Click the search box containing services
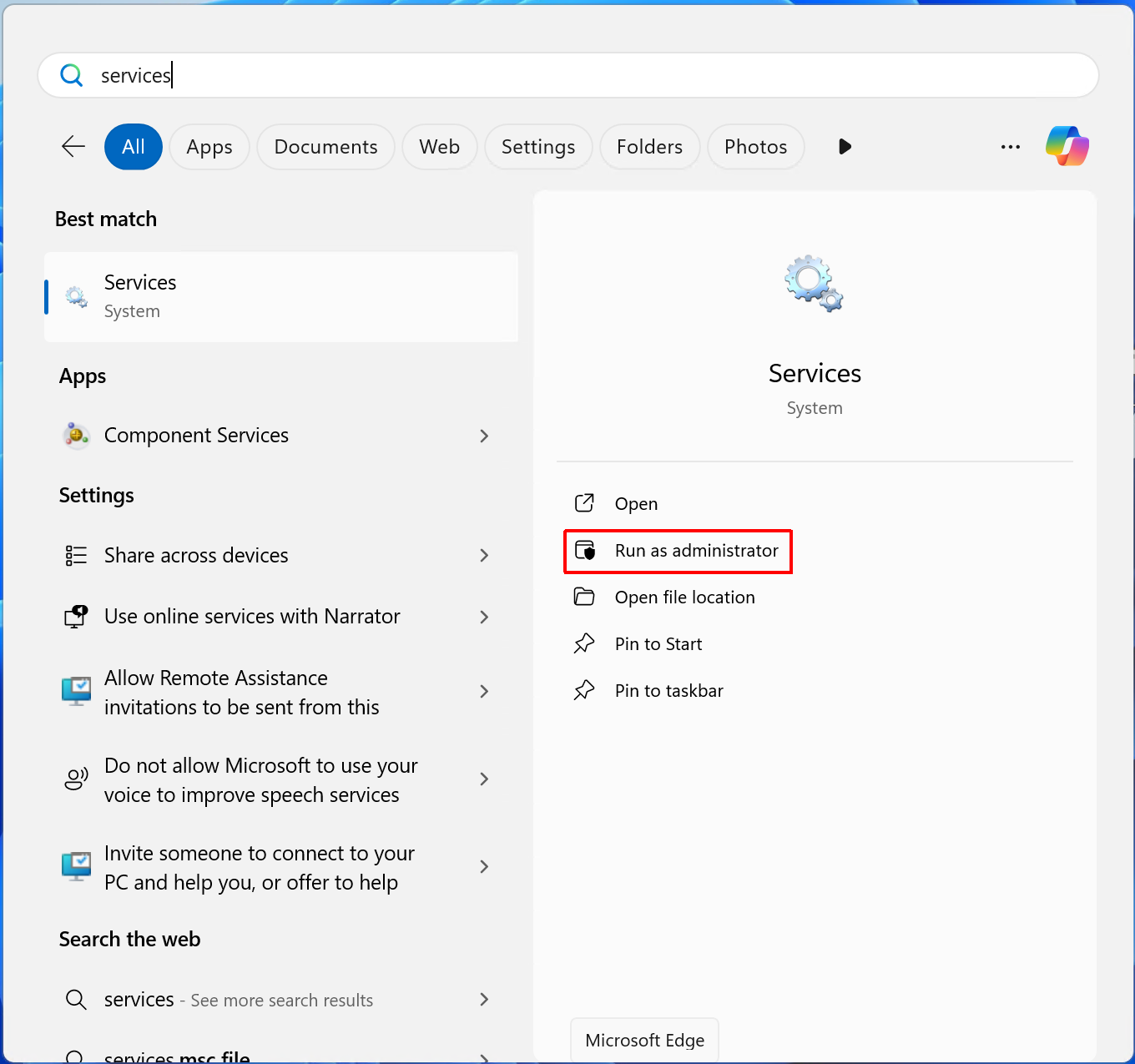Image resolution: width=1135 pixels, height=1064 pixels. [x=567, y=76]
